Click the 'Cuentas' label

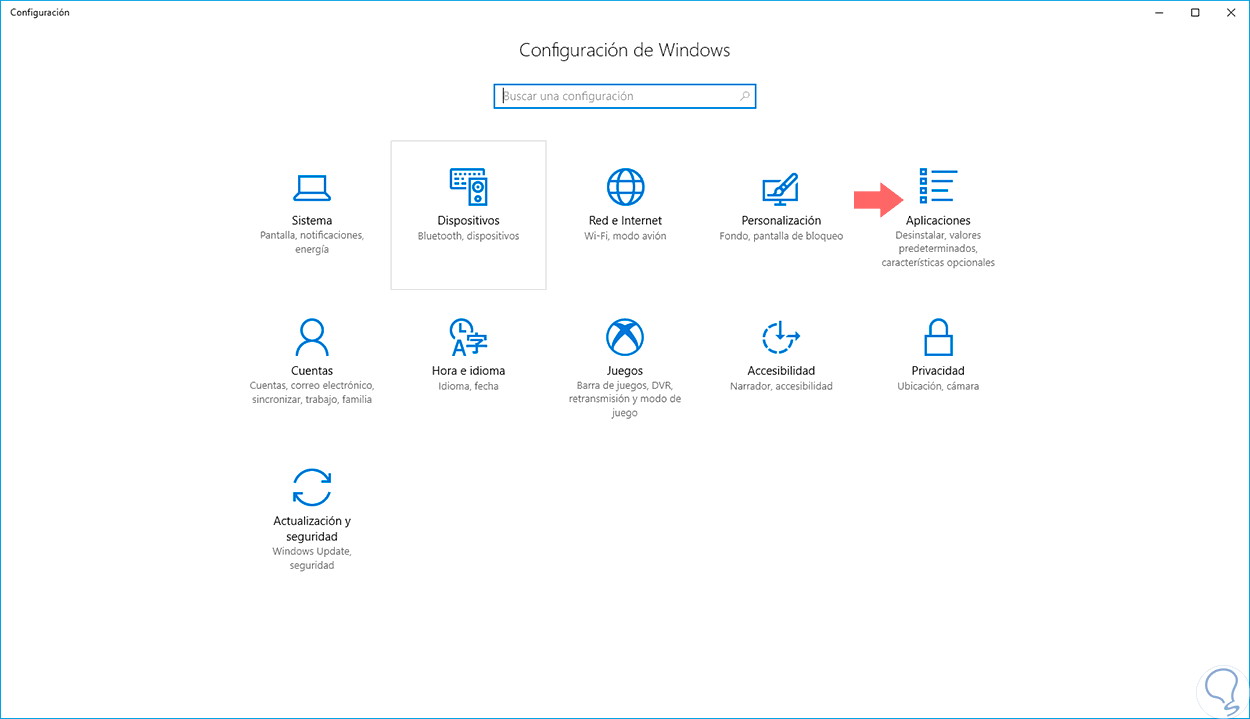click(x=312, y=371)
